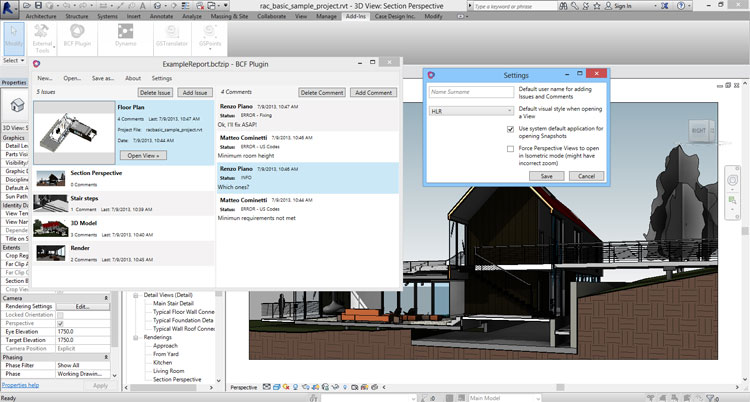Select the 3D Model issue in the list
Image resolution: width=750 pixels, height=402 pixels.
(x=123, y=228)
